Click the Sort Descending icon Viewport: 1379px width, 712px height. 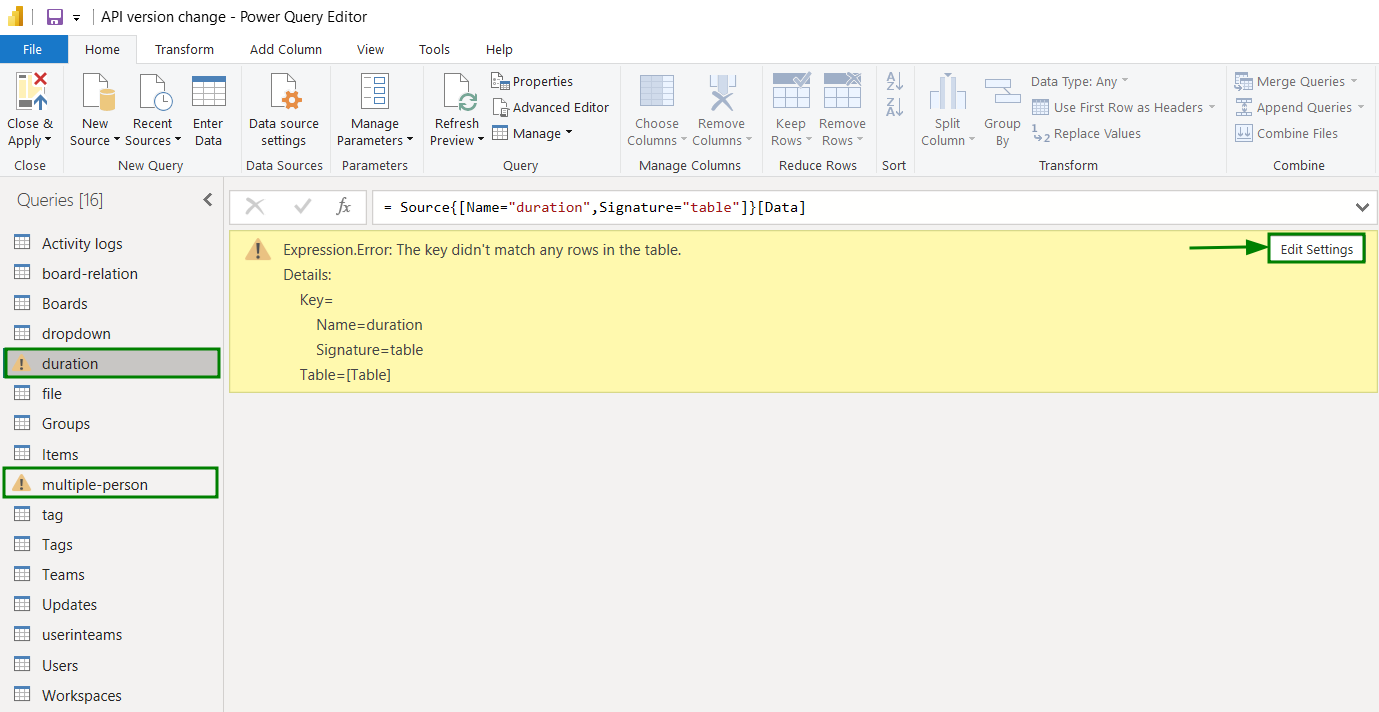[x=895, y=107]
